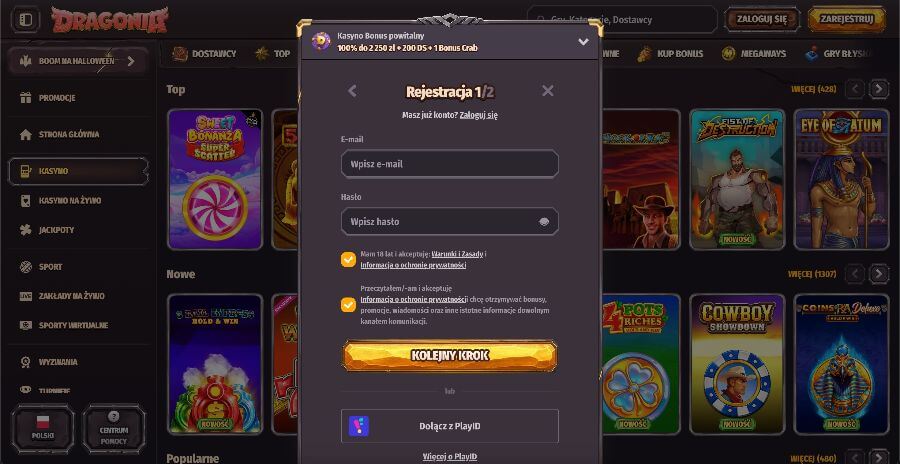Uncheck the bonuses and promotions consent checkbox
900x464 pixels.
tap(348, 304)
